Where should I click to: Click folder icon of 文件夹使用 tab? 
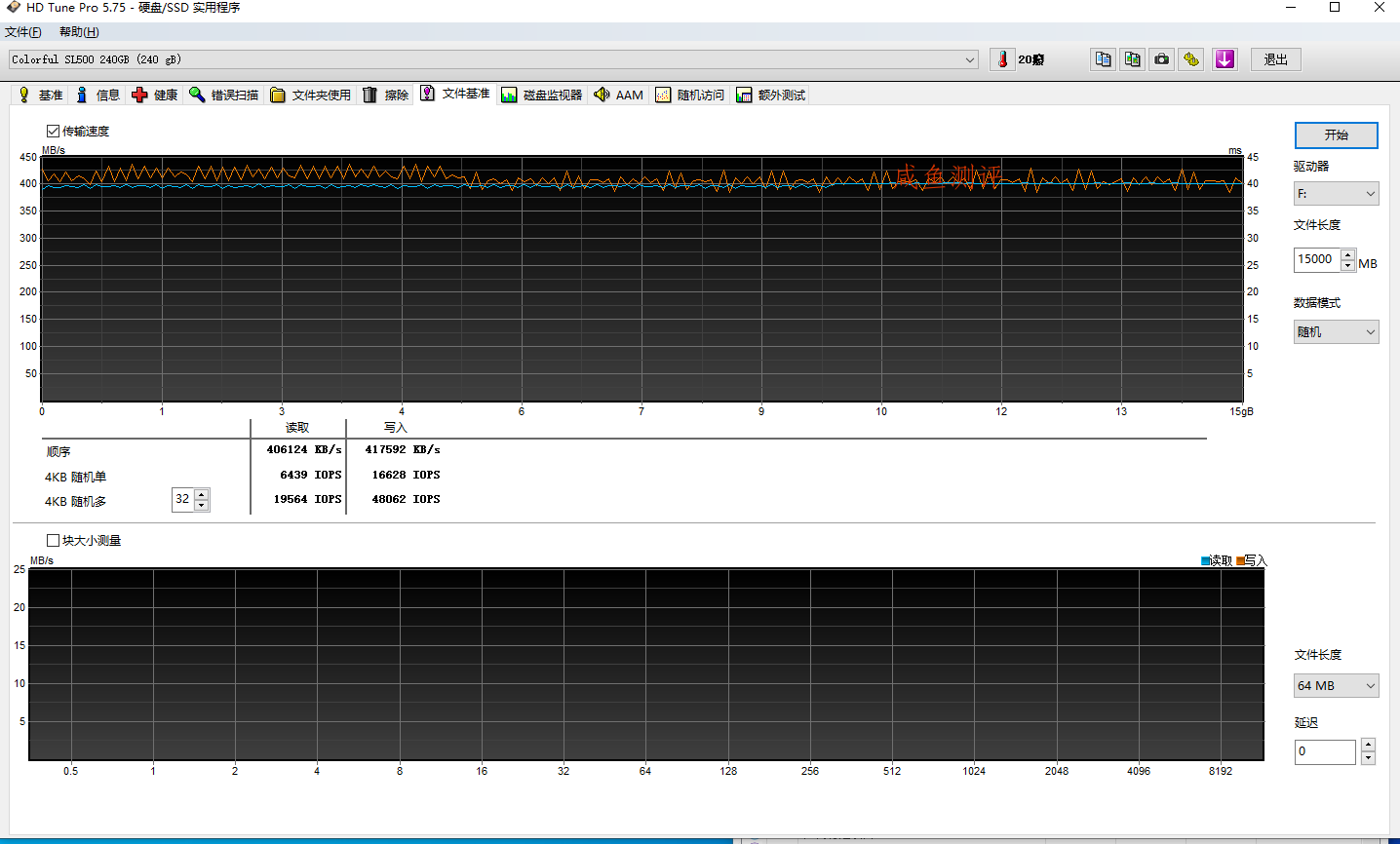coord(278,95)
